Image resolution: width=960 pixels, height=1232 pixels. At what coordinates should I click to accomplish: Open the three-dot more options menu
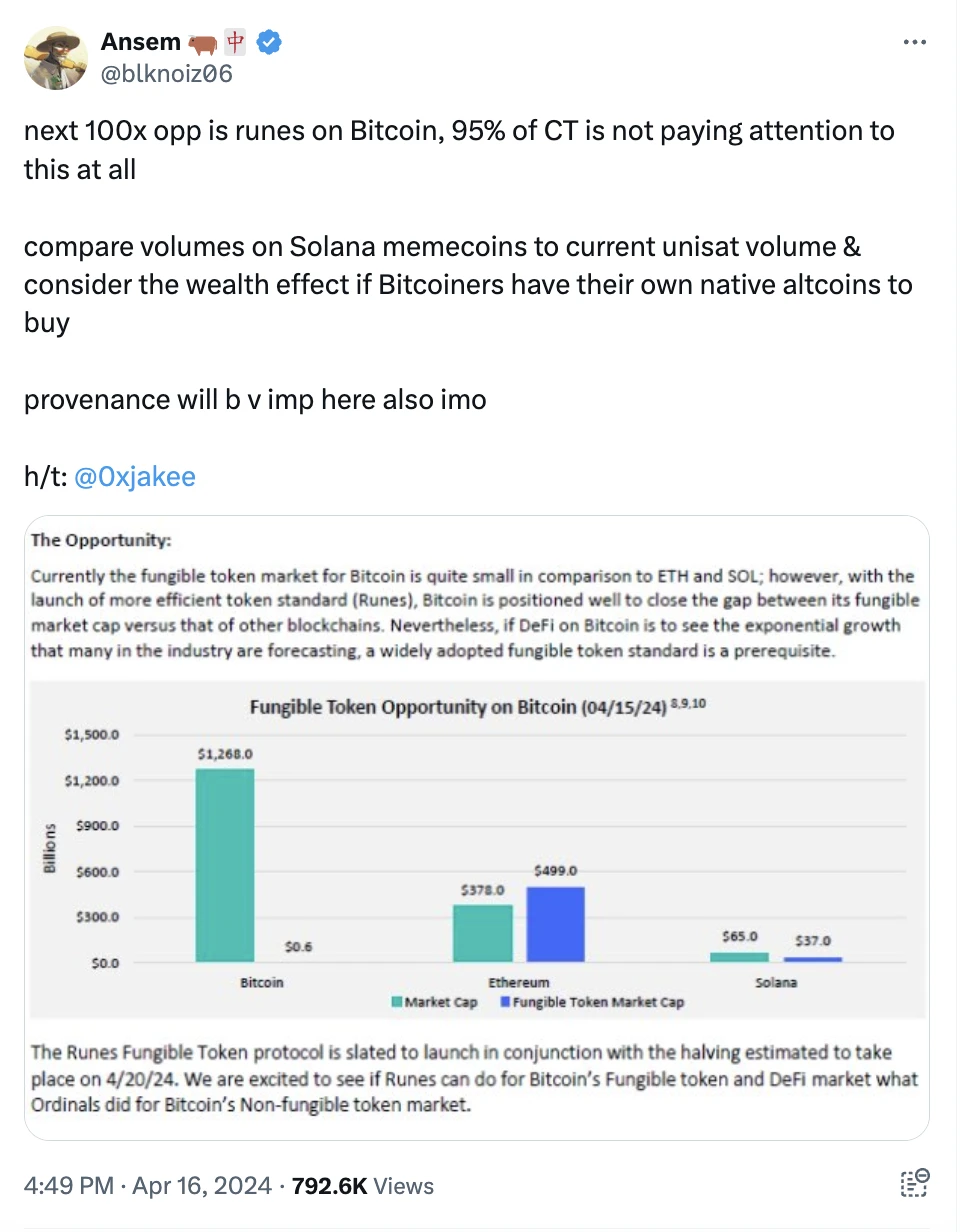coord(914,43)
